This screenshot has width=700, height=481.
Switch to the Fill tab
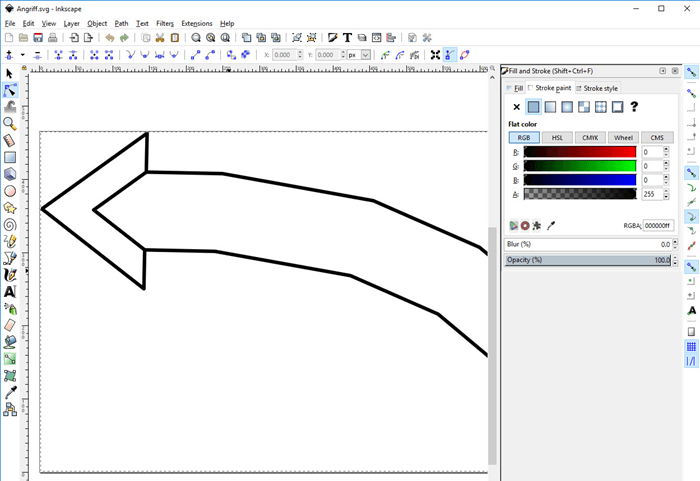pos(515,88)
